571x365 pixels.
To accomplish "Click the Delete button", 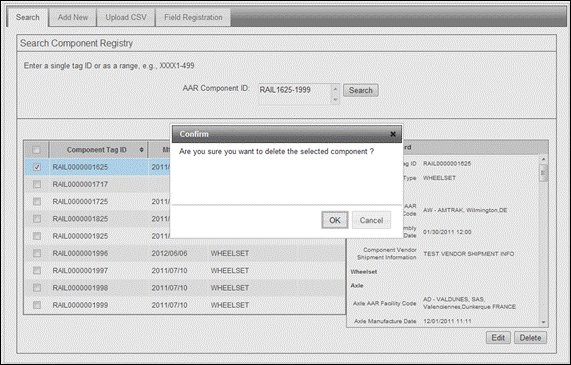I will [x=530, y=338].
